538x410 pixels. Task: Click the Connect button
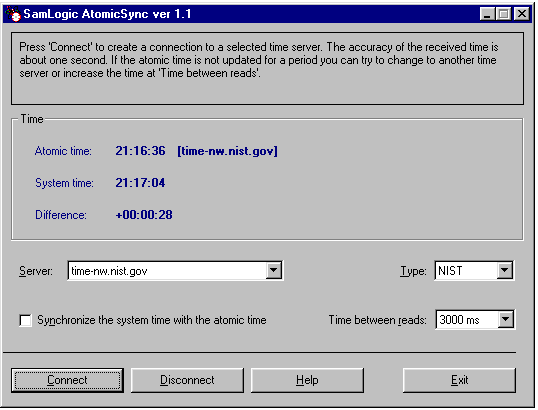[67, 380]
